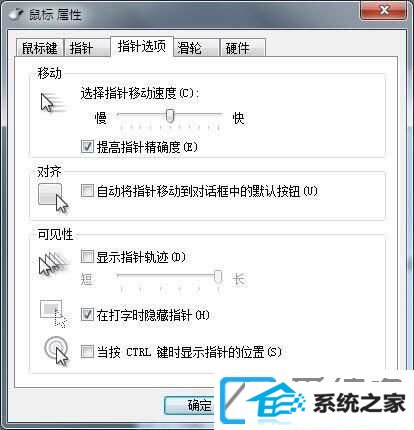Enable 显示指针轨迹 checkbox
Image resolution: width=414 pixels, height=430 pixels.
click(87, 257)
